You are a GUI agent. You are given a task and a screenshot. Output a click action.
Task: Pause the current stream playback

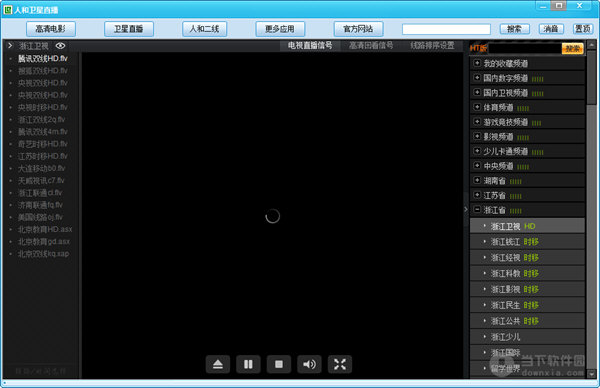click(x=248, y=364)
